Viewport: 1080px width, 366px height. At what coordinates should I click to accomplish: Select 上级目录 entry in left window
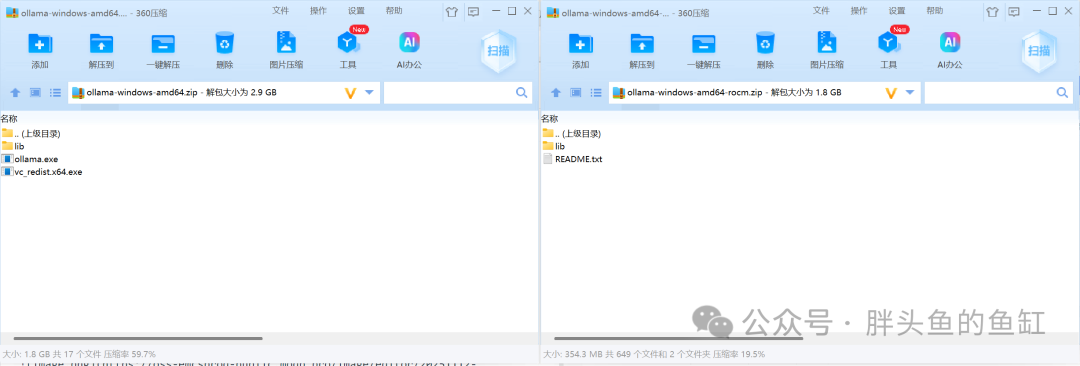(x=31, y=133)
